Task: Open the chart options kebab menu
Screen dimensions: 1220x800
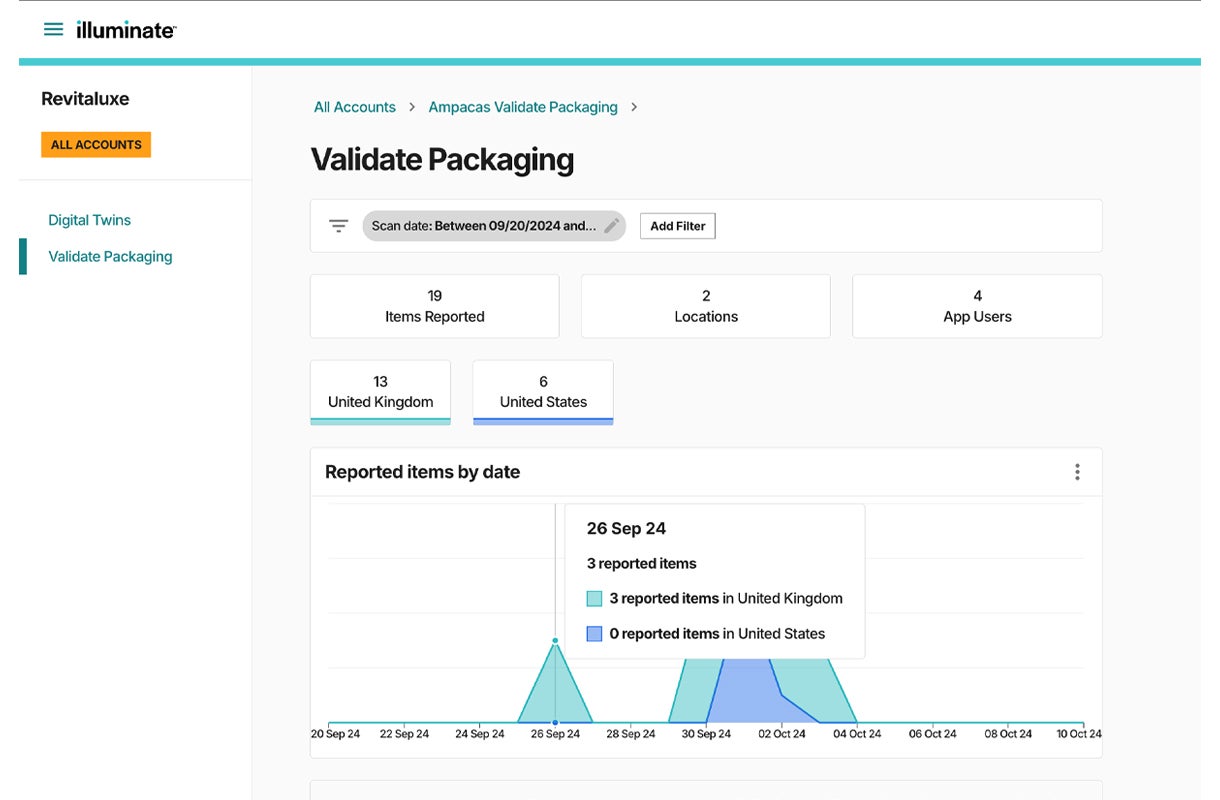Action: [x=1077, y=471]
